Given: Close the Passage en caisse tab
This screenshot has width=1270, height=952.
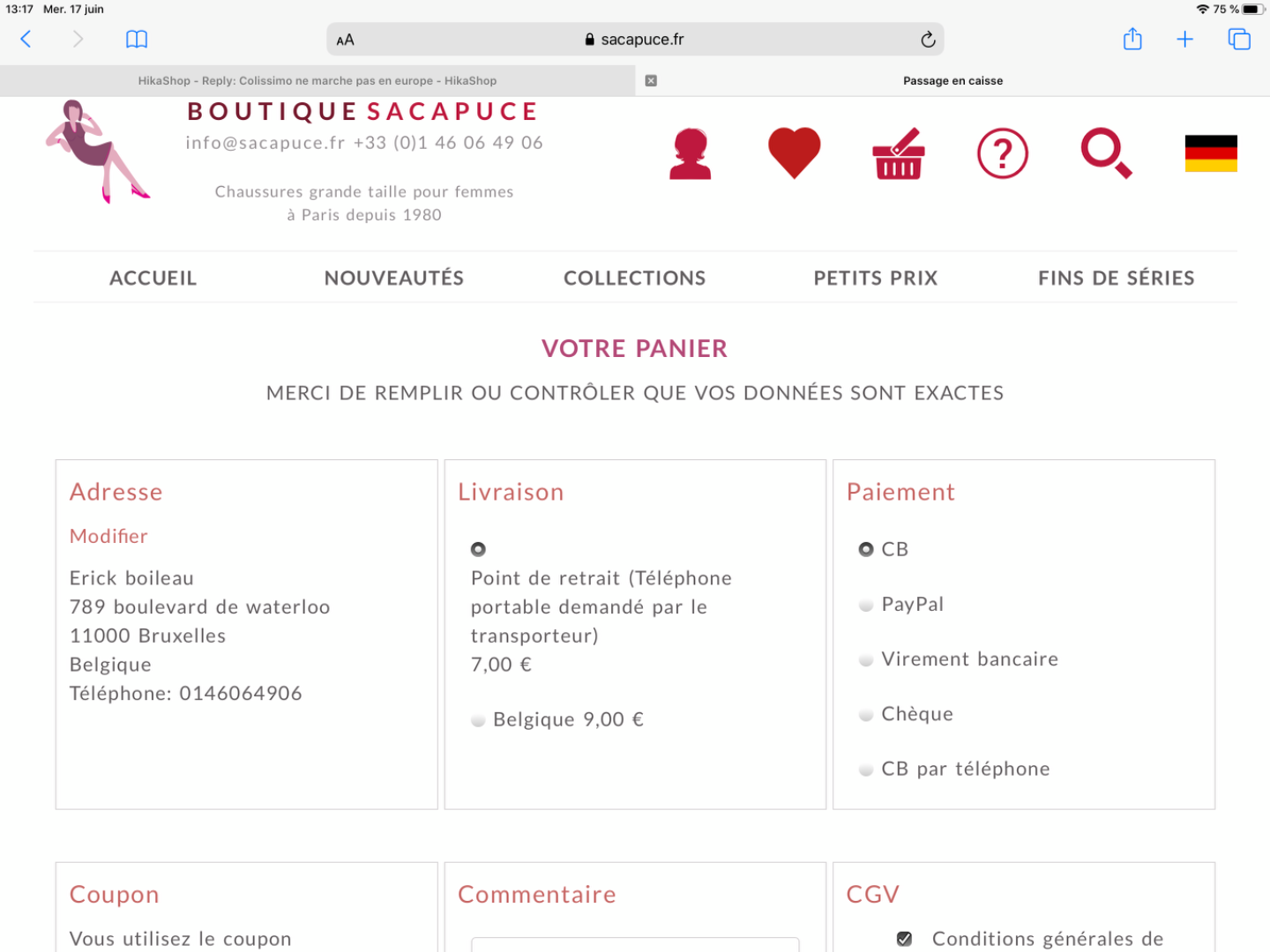Looking at the screenshot, I should [x=651, y=80].
